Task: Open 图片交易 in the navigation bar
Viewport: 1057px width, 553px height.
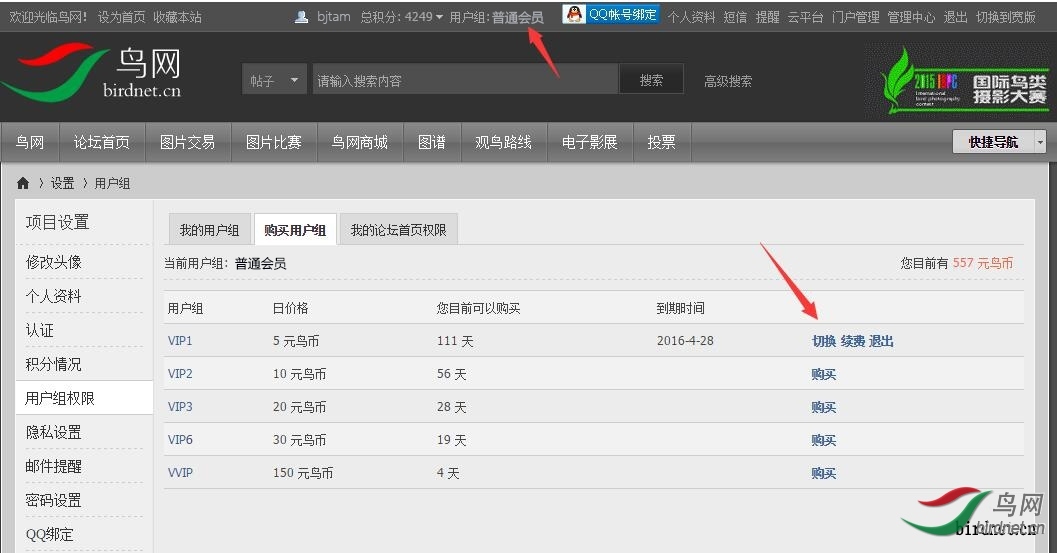Action: [x=187, y=142]
